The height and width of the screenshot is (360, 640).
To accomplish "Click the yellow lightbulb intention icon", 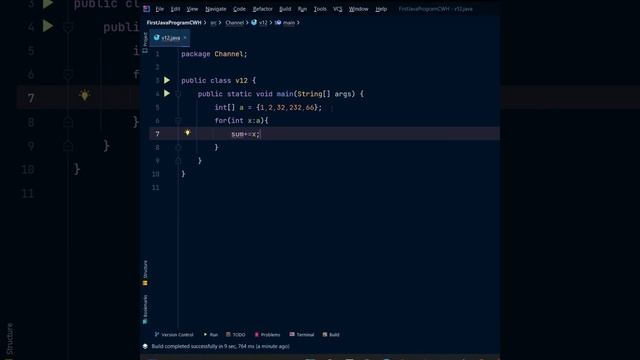I will pos(187,133).
